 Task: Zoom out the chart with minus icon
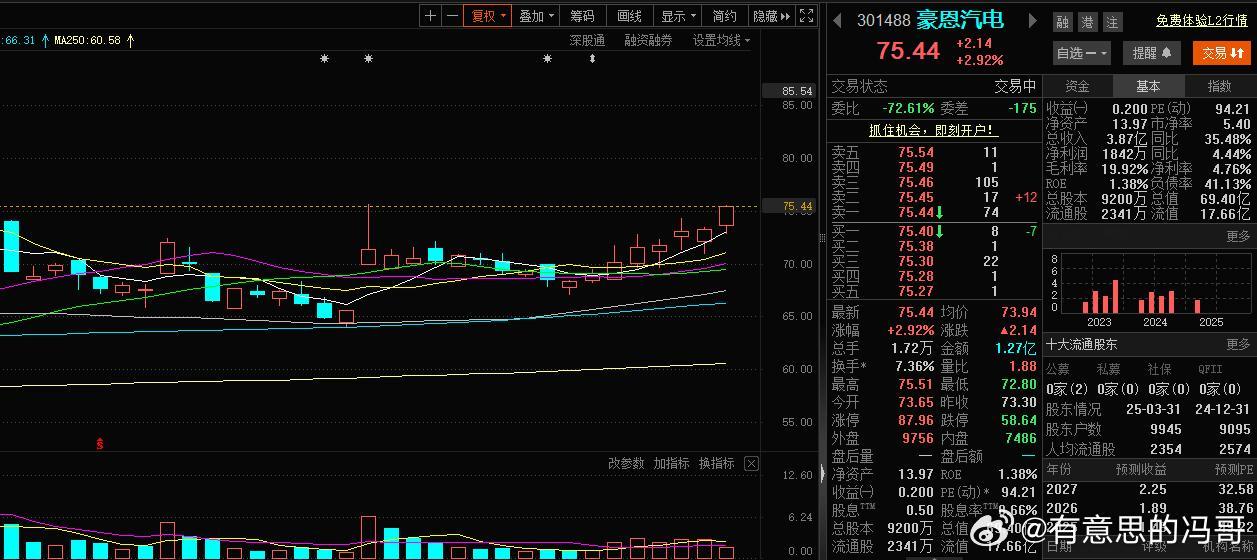coord(452,16)
